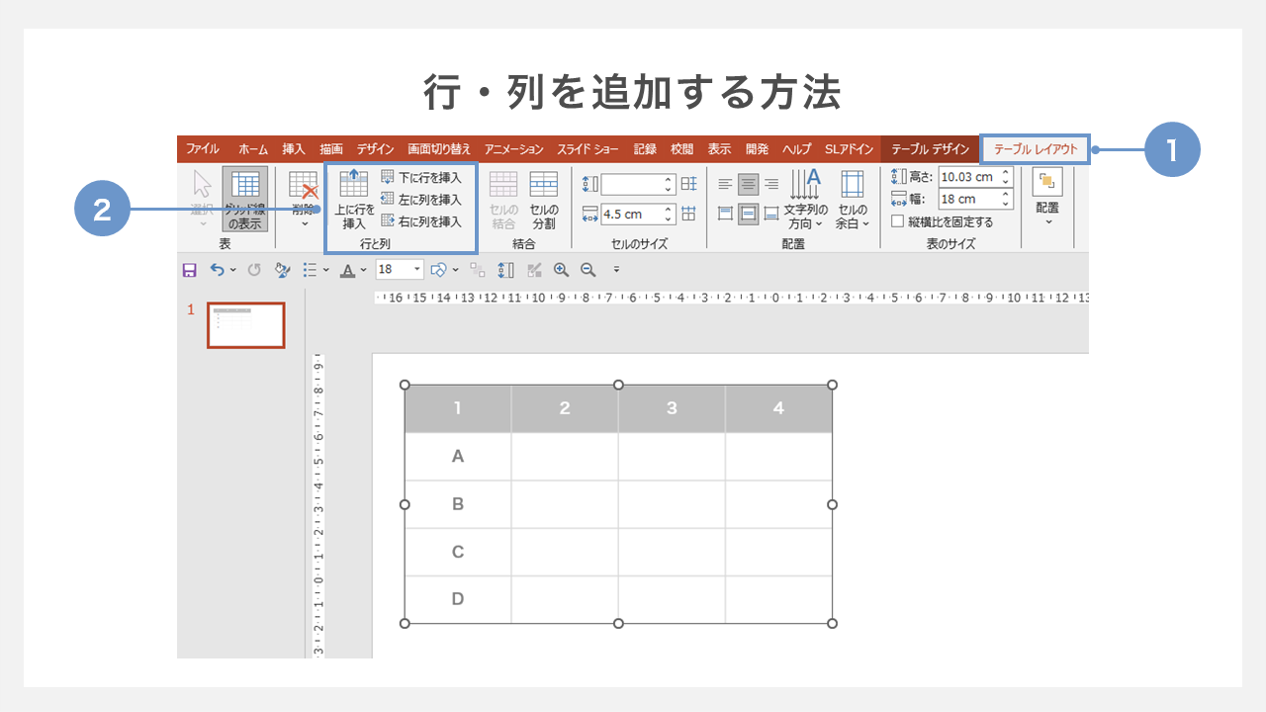Open the Undo history dropdown arrow

click(x=233, y=270)
